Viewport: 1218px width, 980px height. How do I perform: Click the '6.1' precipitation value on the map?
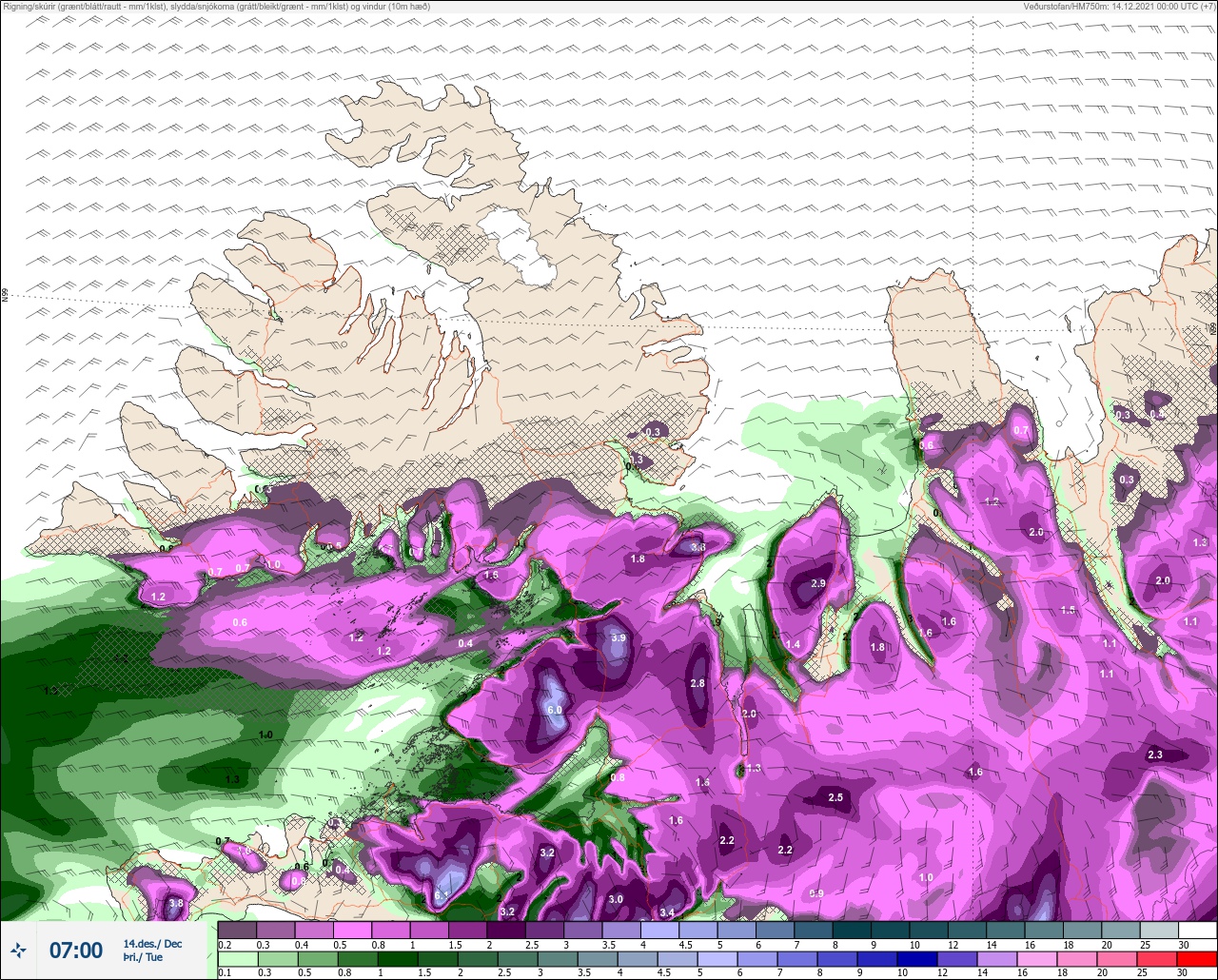442,895
